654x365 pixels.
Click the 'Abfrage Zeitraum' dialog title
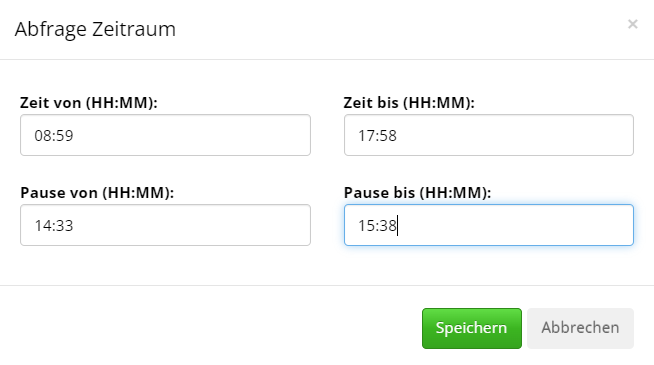(95, 29)
